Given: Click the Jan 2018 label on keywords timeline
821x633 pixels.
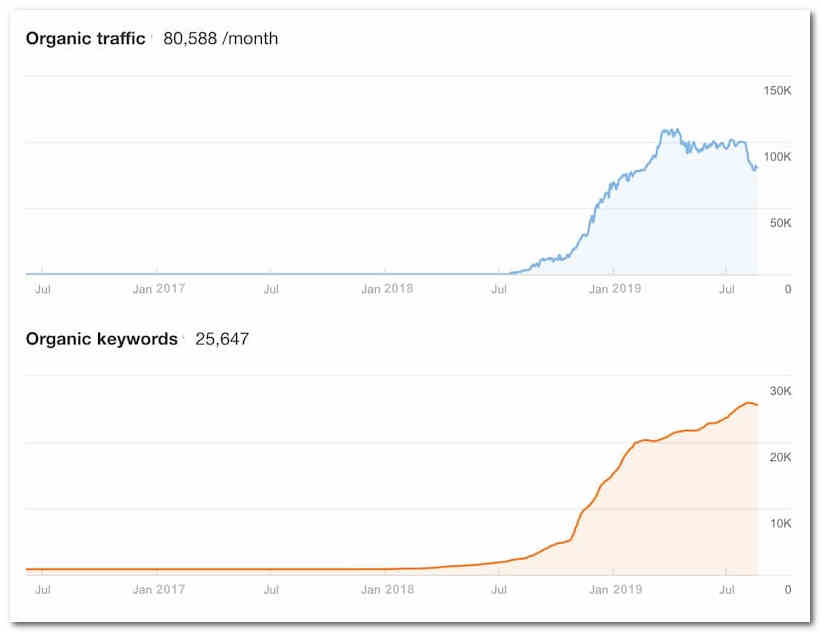Looking at the screenshot, I should coord(387,589).
